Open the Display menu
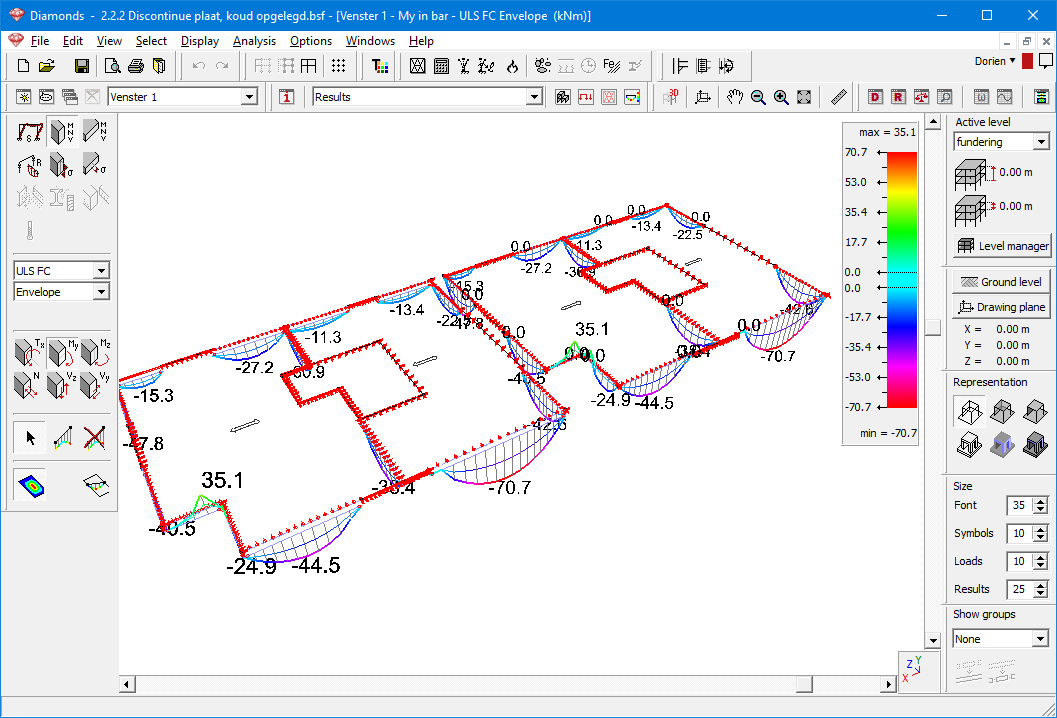This screenshot has height=718, width=1057. coord(200,40)
